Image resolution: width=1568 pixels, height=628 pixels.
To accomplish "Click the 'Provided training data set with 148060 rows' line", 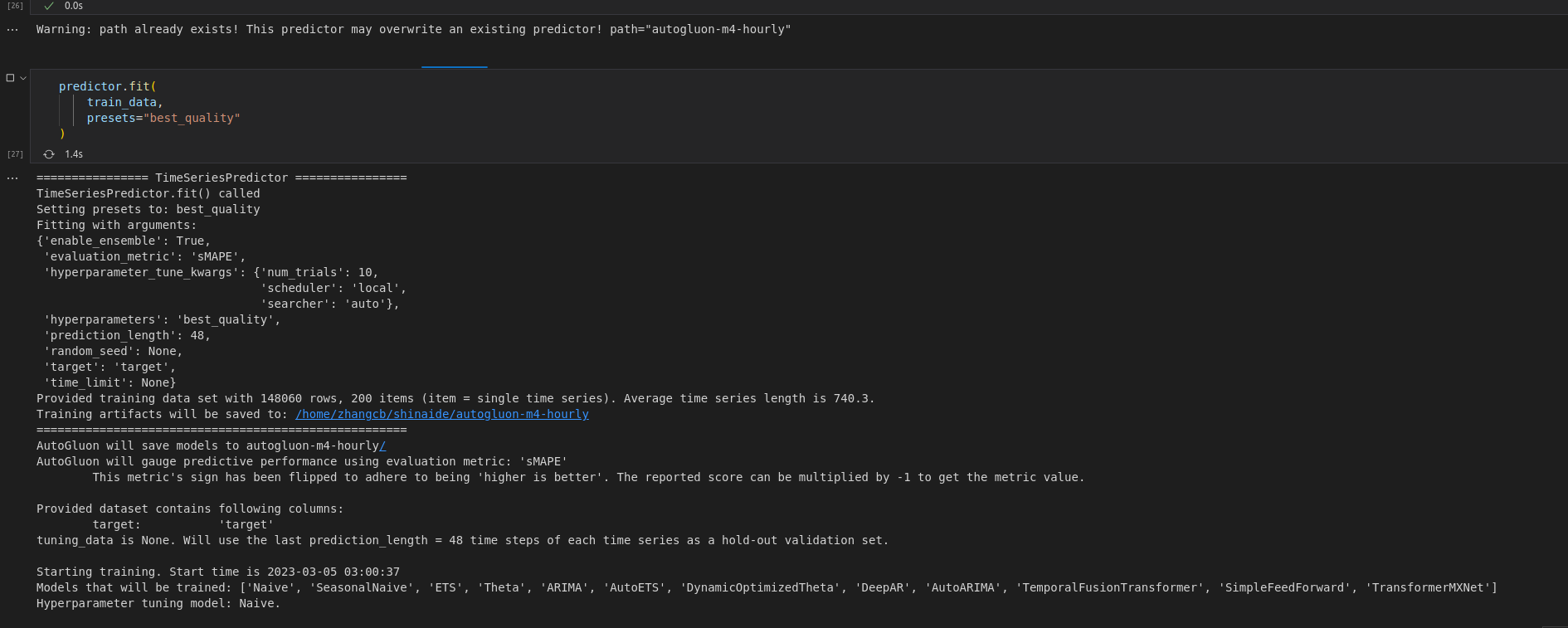I will point(455,398).
